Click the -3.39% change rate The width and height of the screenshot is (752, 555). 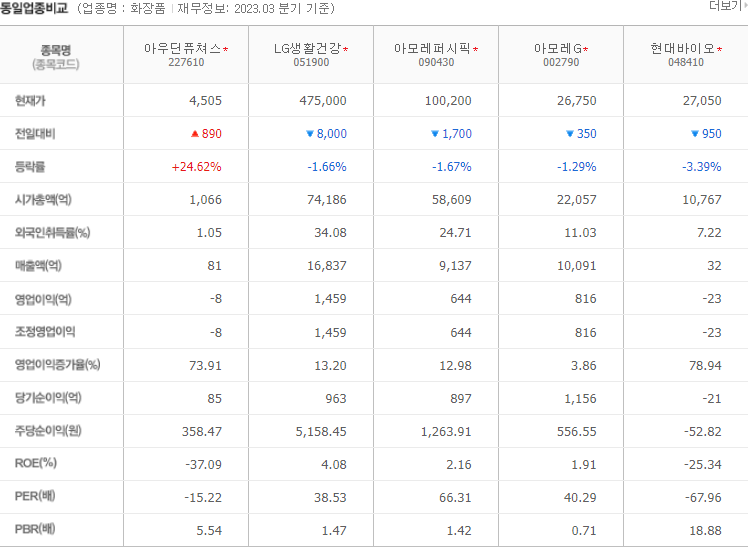pos(702,167)
